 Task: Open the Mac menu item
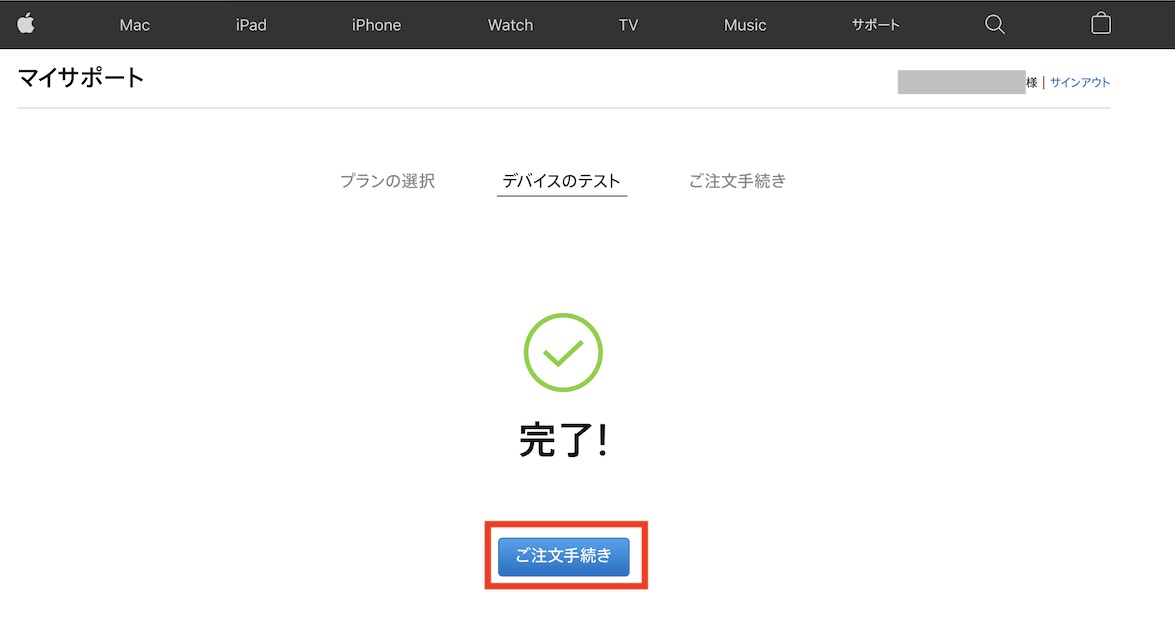(135, 25)
